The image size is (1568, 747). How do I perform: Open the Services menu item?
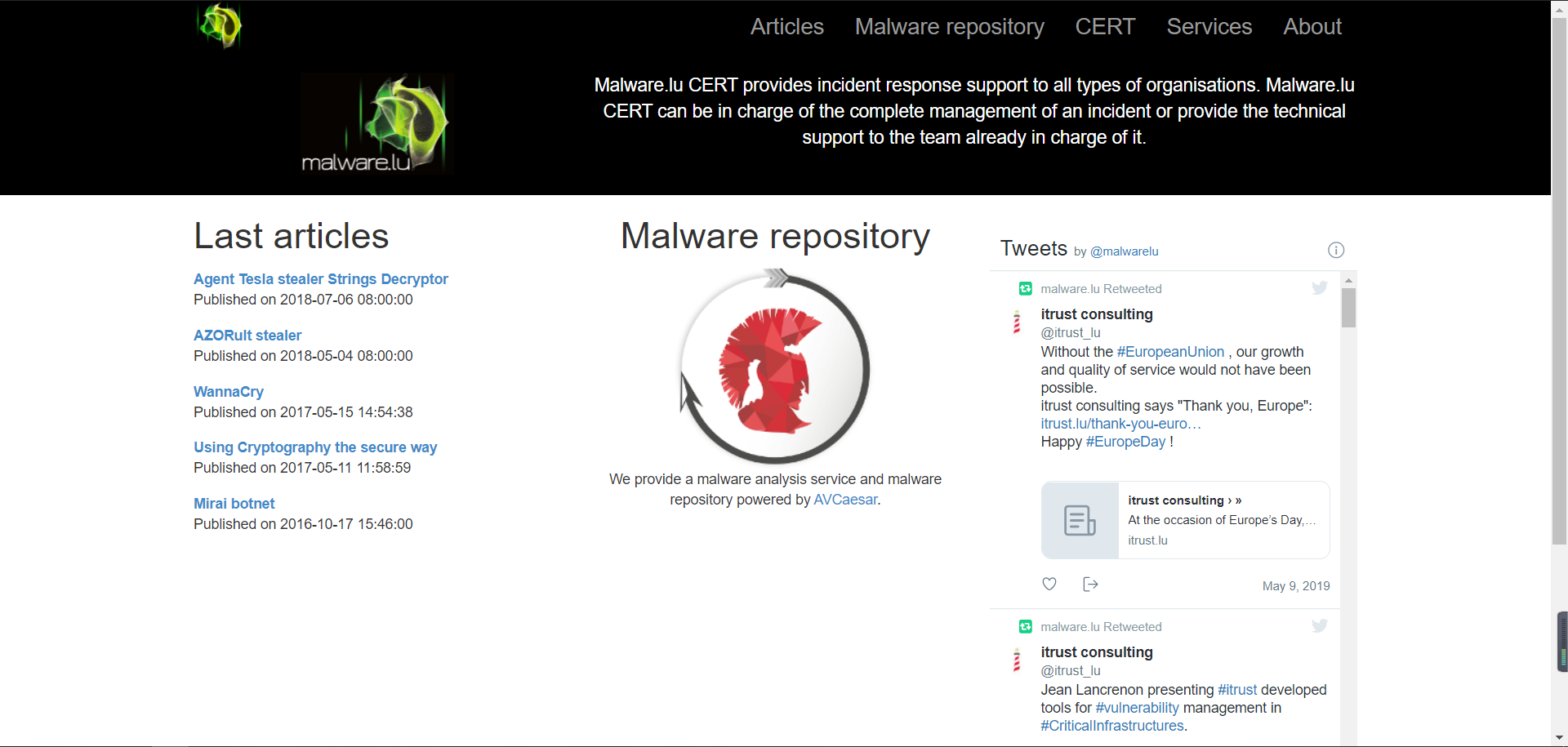[x=1209, y=26]
